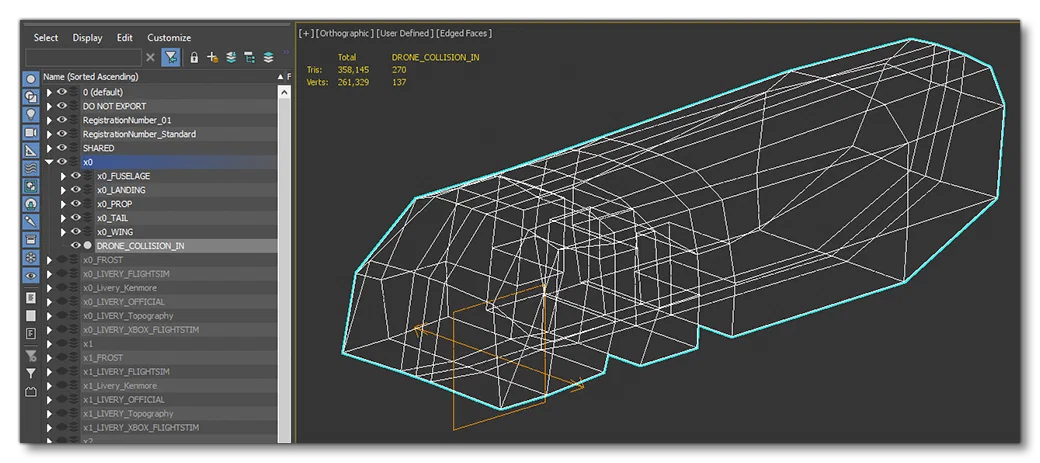Image resolution: width=1040 pixels, height=463 pixels.
Task: Click the sidebar square icon labeled F
Action: click(31, 334)
